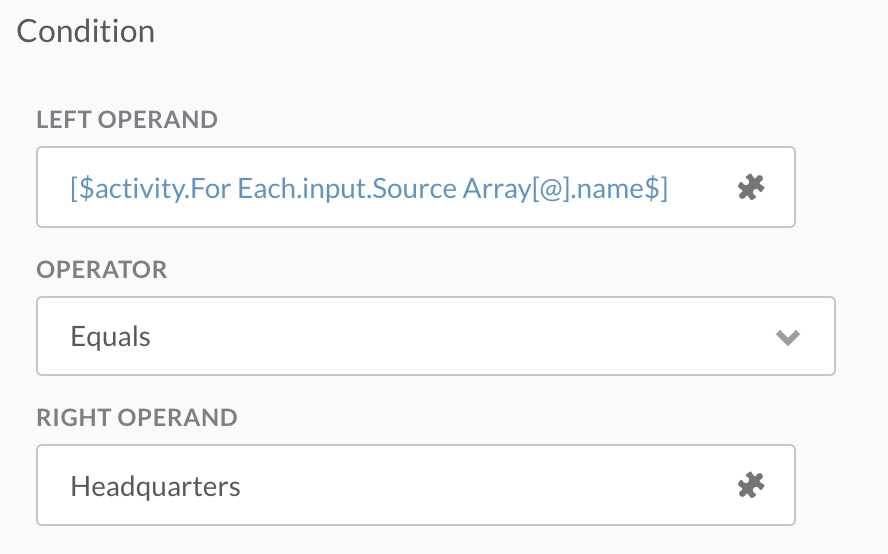Expand the Operator dropdown chevron arrow
Screen dimensions: 888x554
(x=788, y=337)
